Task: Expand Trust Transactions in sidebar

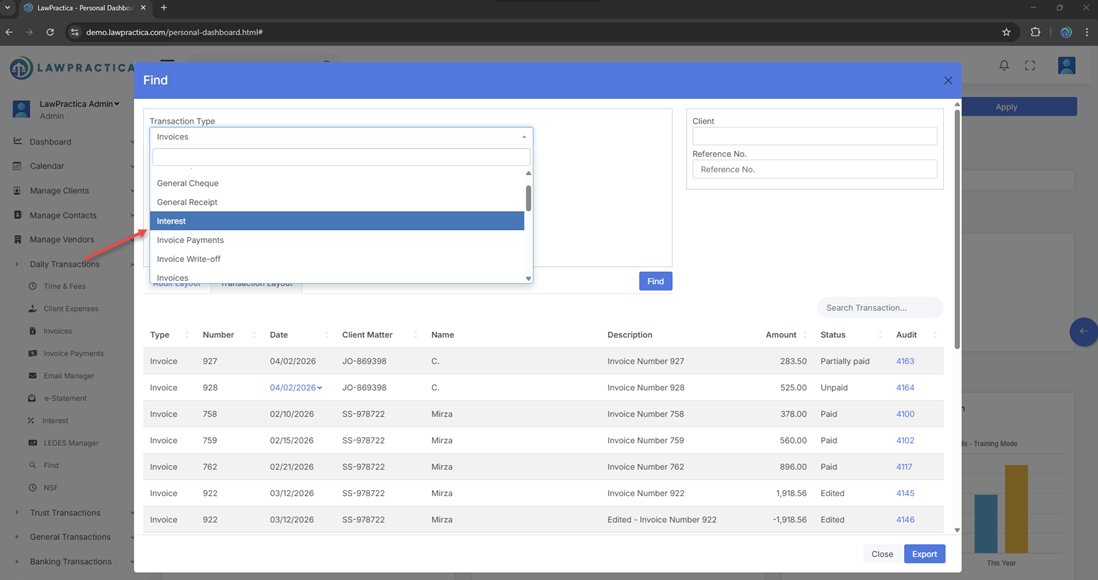Action: click(65, 513)
